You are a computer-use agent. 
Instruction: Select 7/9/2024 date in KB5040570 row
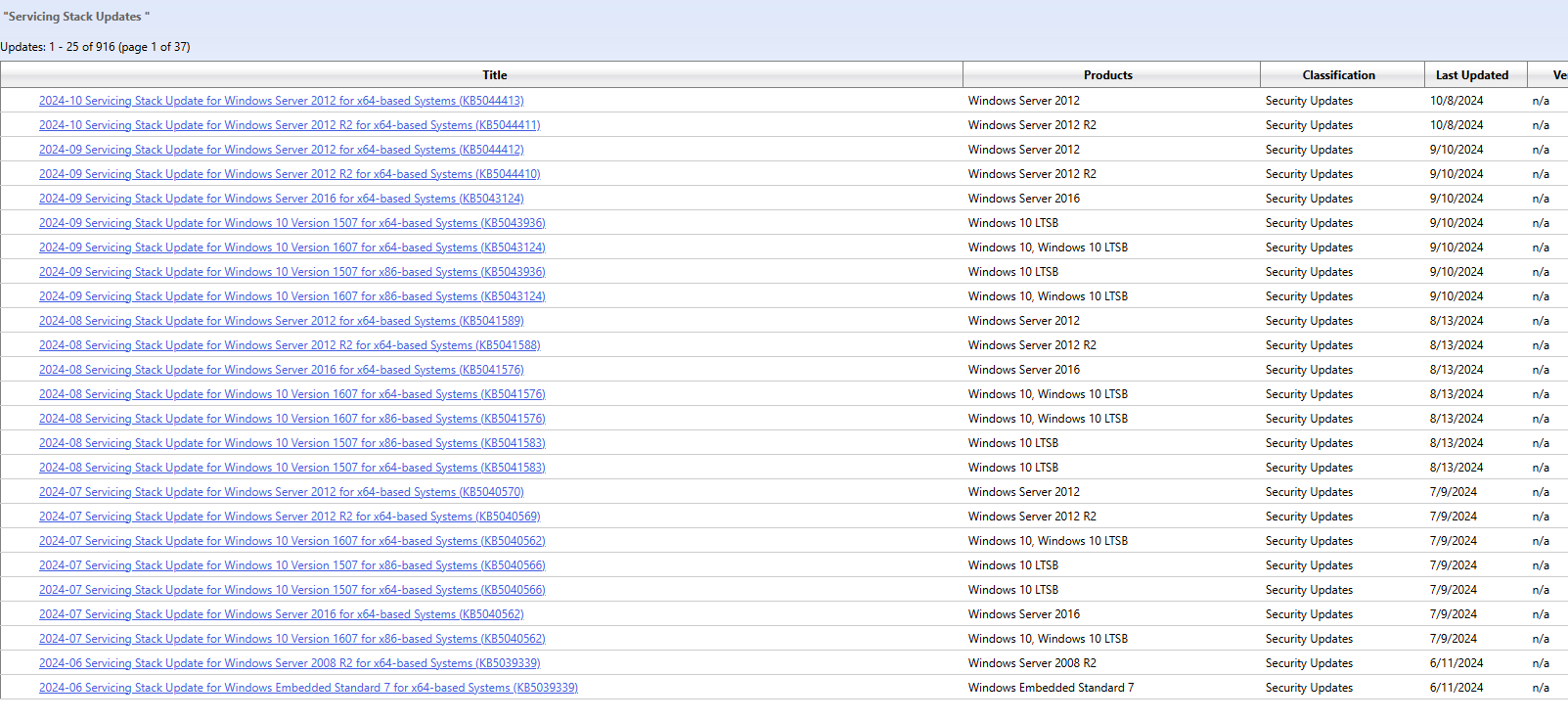point(1454,492)
